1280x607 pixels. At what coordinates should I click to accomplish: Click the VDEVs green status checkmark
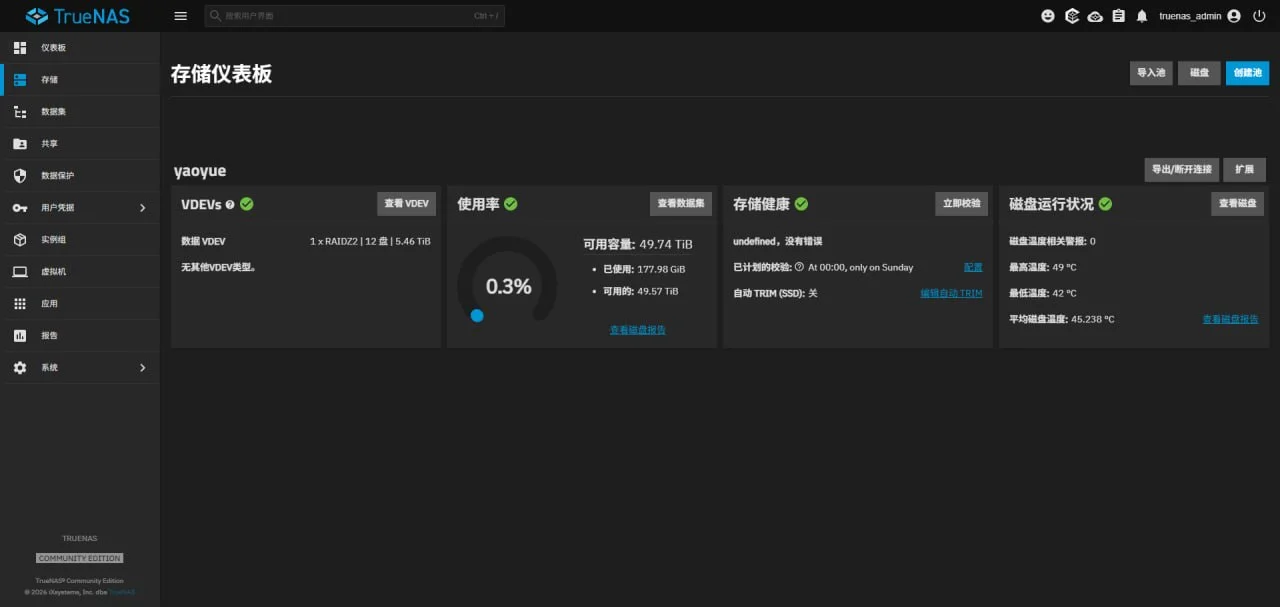[246, 204]
